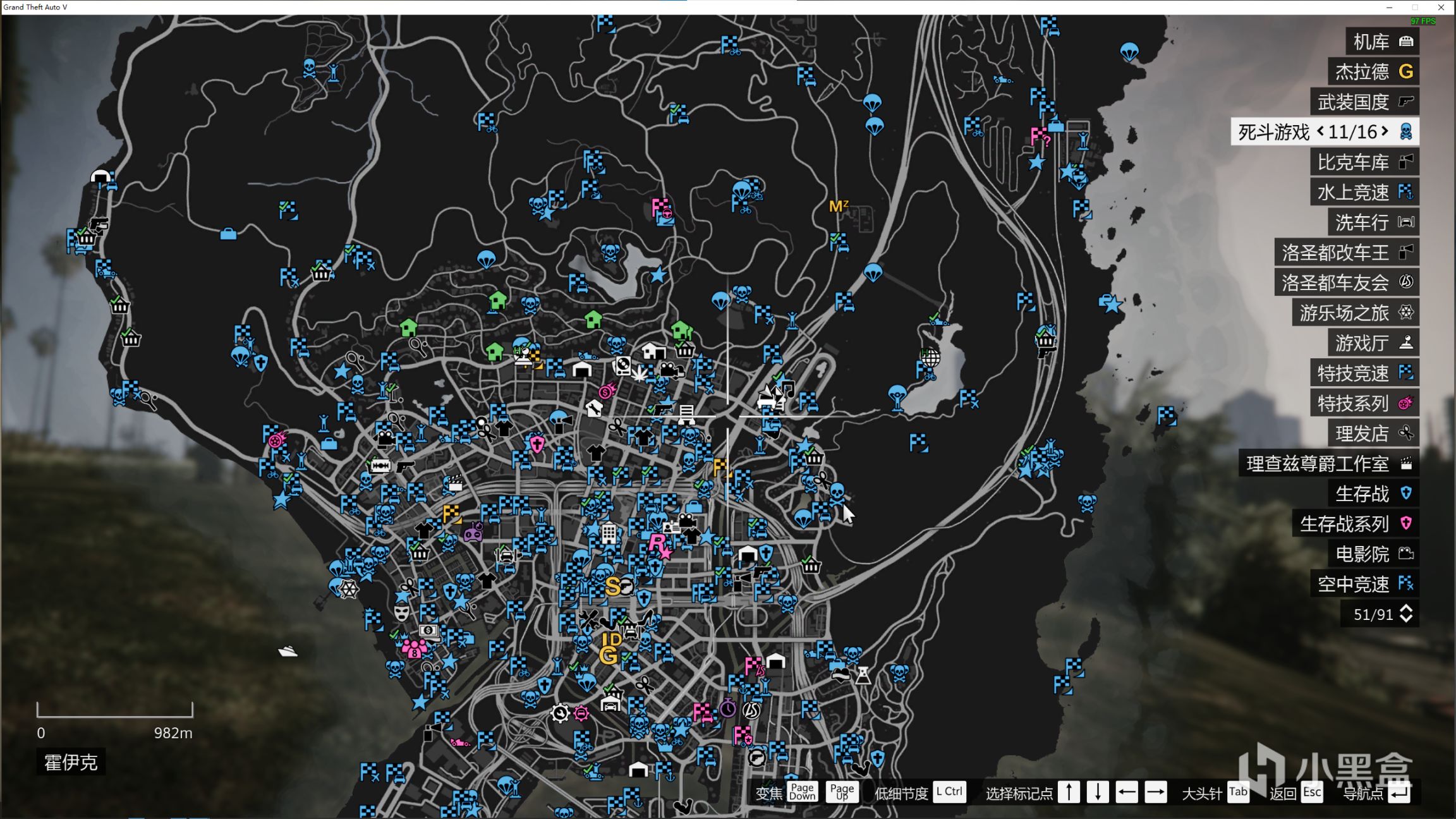1456x819 pixels.
Task: Click the green house blip northernmost
Action: click(498, 300)
